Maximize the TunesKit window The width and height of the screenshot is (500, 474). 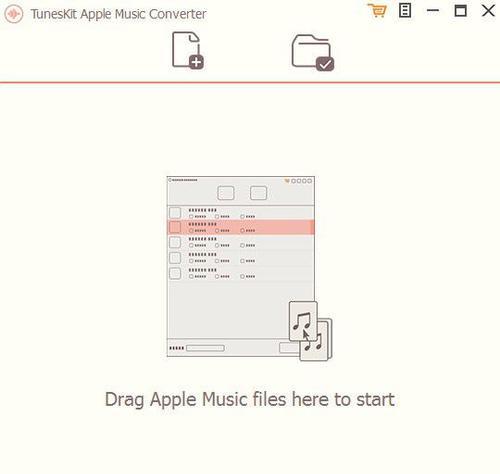coord(460,11)
